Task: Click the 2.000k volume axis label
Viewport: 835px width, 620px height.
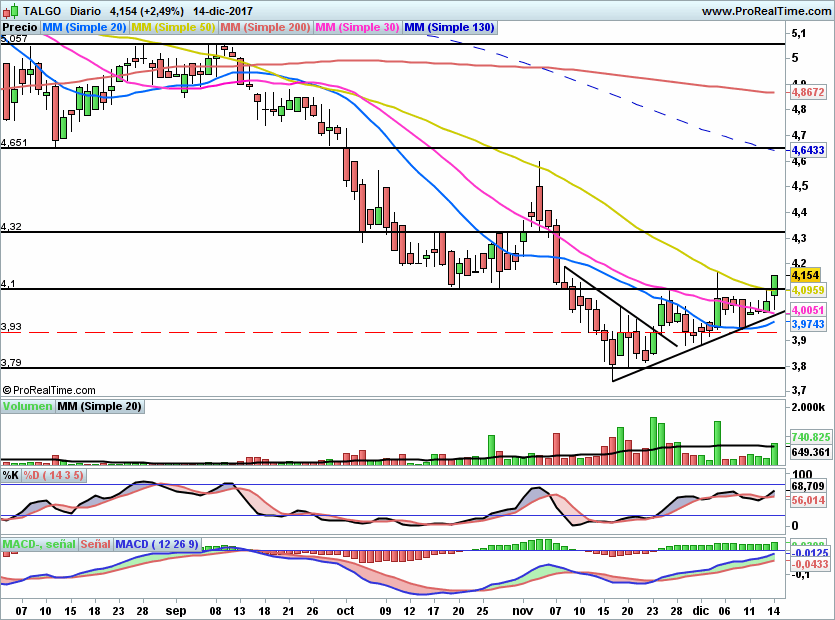Action: click(808, 407)
